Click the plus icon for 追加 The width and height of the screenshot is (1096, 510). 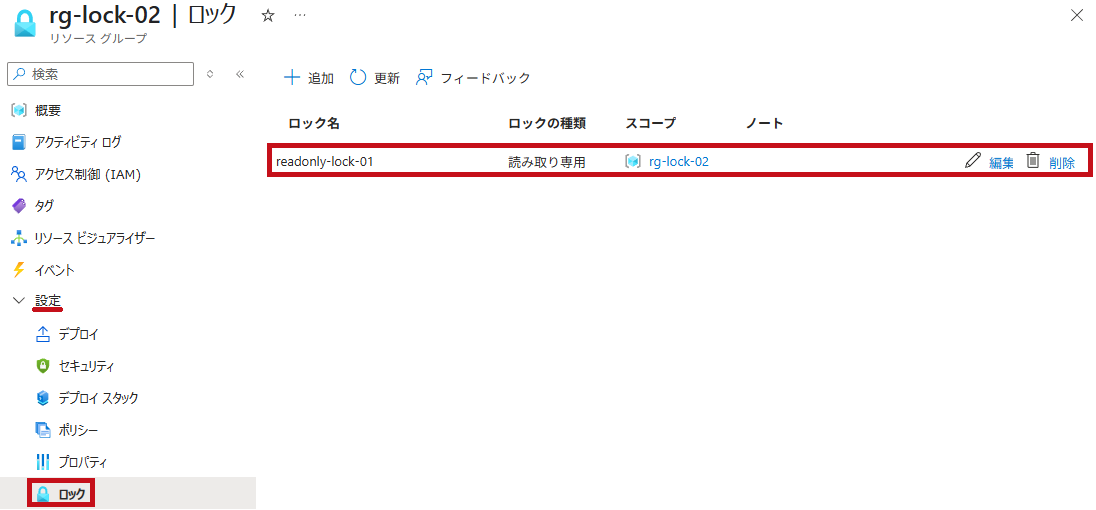click(291, 78)
